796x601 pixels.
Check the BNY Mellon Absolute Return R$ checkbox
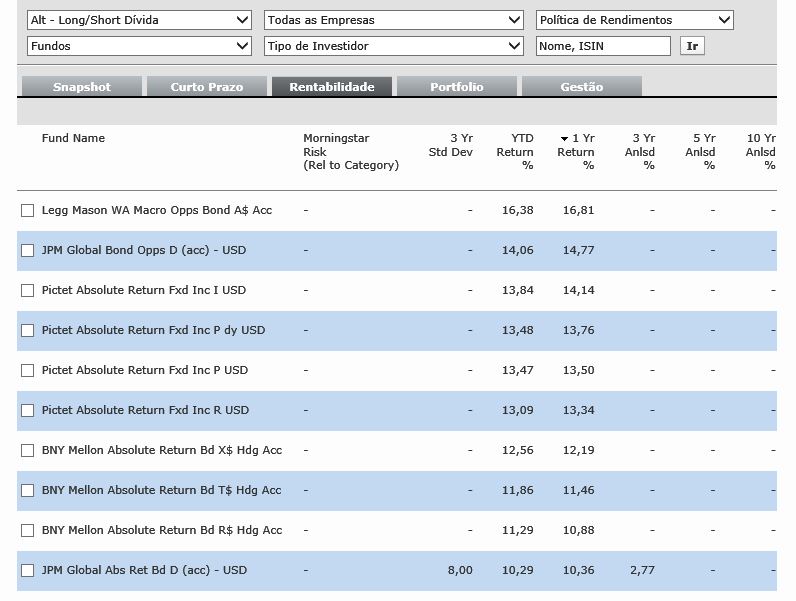pyautogui.click(x=27, y=530)
